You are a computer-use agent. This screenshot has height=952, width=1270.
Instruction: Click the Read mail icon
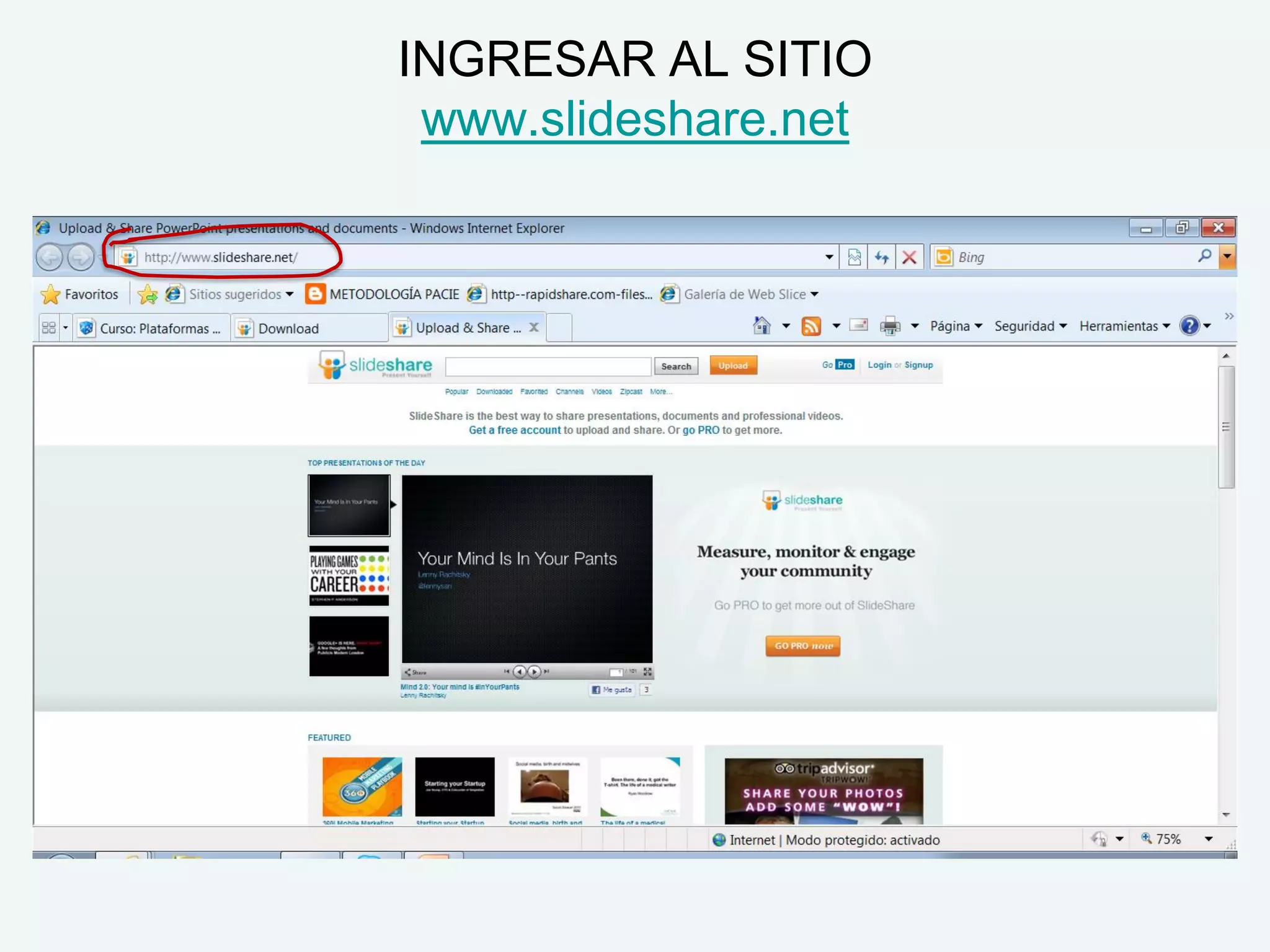tap(858, 325)
